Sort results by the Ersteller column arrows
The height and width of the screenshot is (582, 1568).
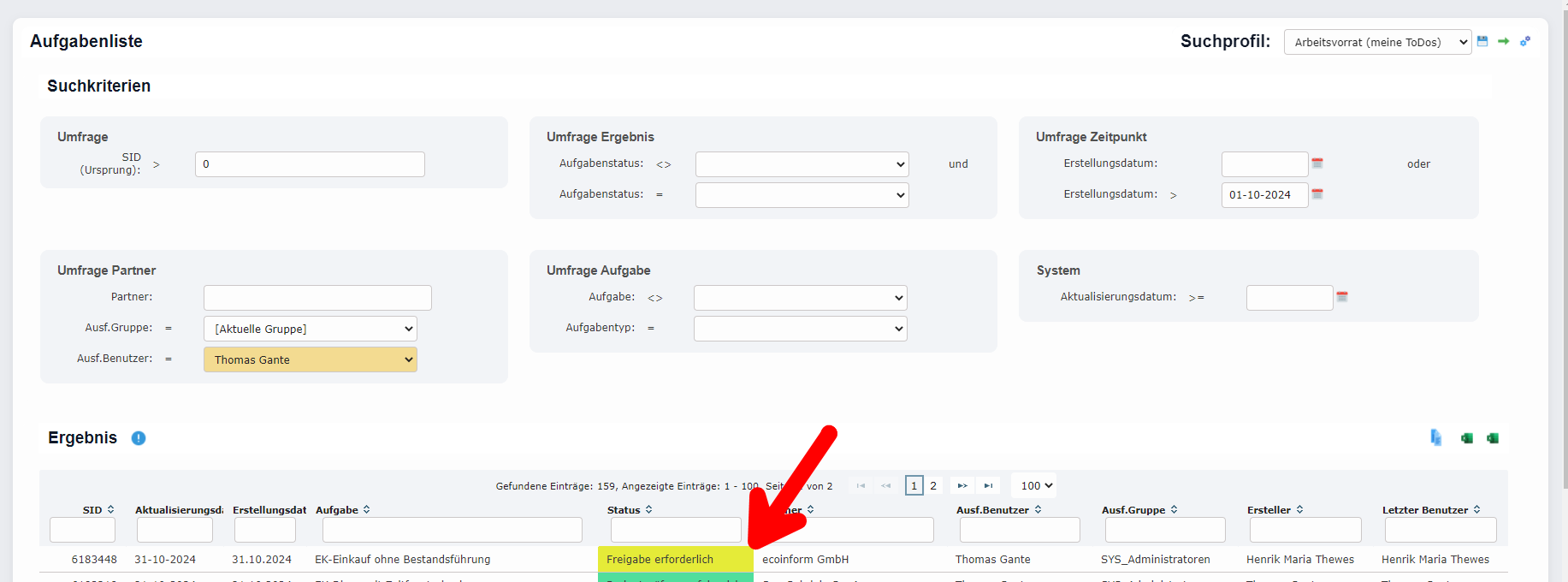[x=1299, y=509]
